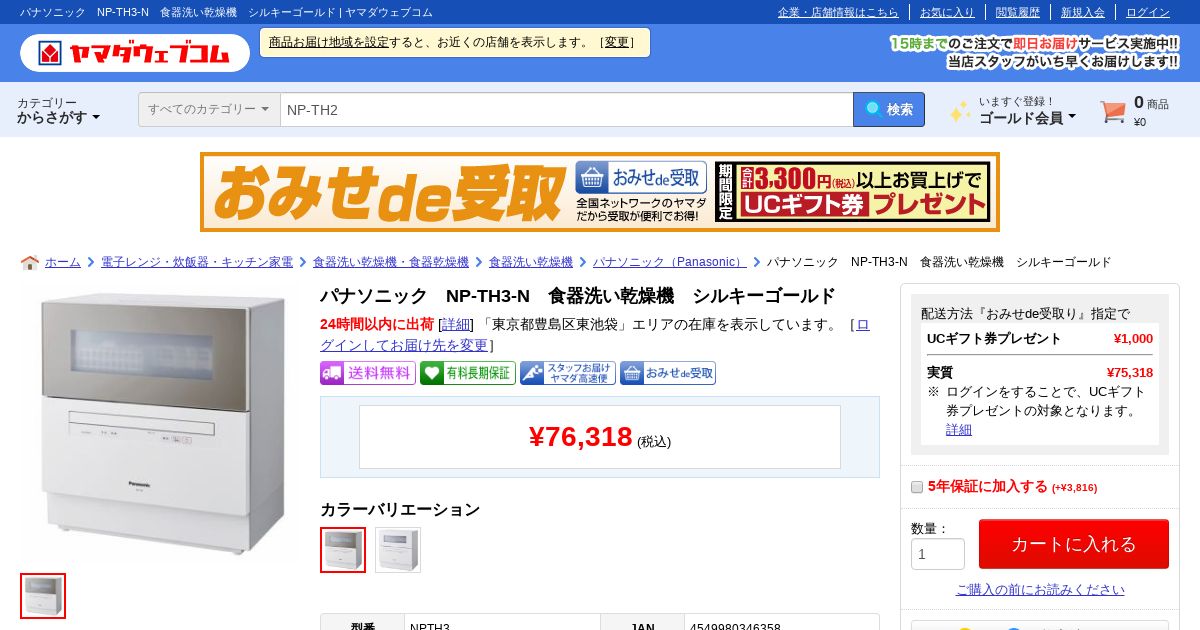Click 詳細 link in UC gift voucher box
The width and height of the screenshot is (1200, 630).
tap(959, 429)
